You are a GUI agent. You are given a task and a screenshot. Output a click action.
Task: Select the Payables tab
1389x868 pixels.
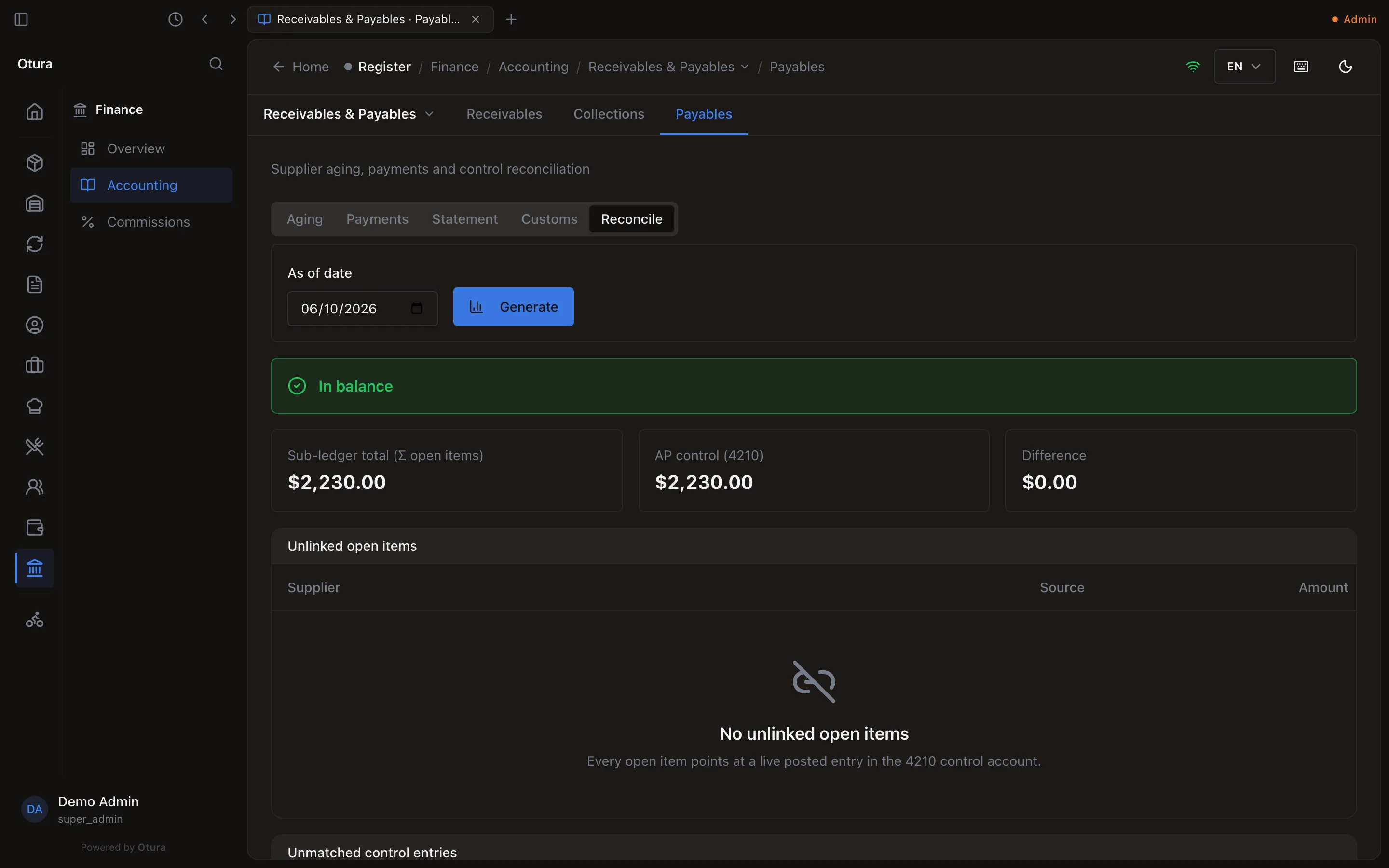coord(704,114)
